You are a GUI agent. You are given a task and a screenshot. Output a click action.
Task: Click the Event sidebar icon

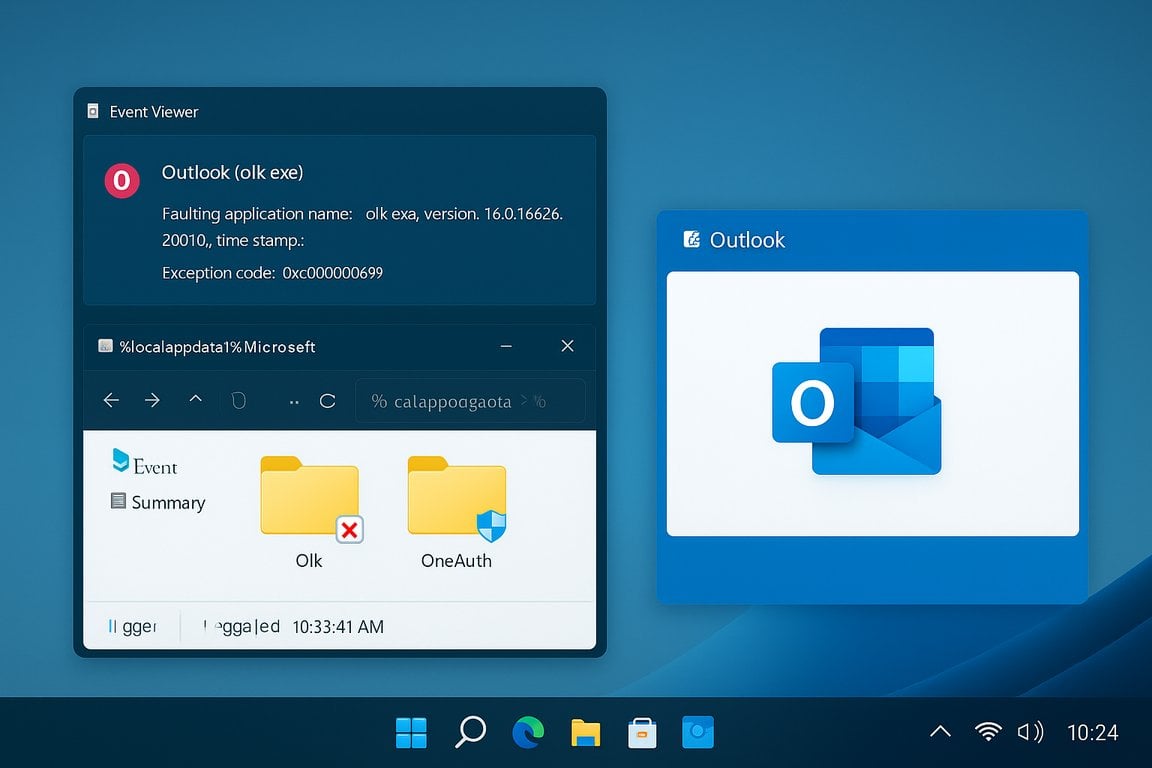(x=120, y=460)
